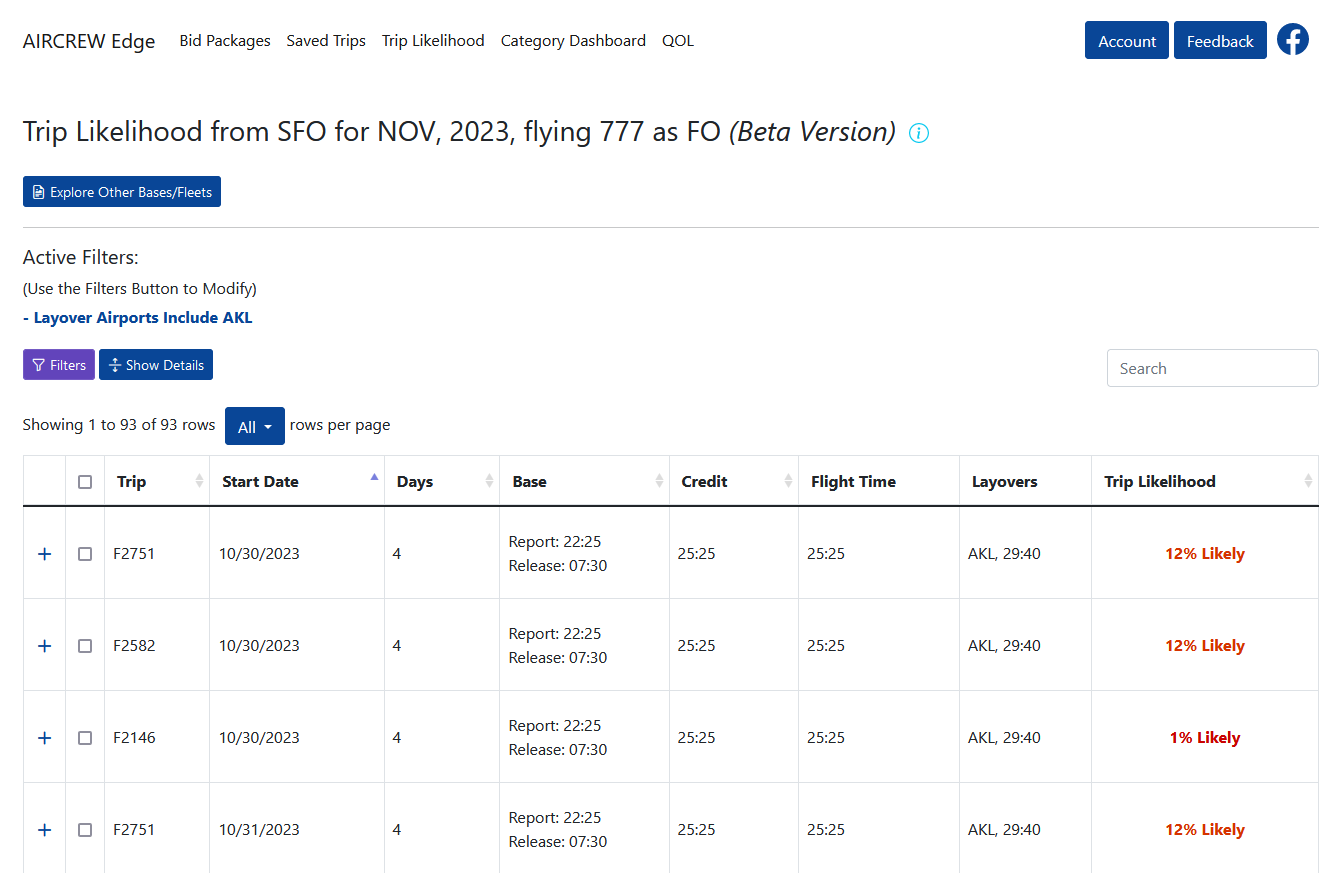The height and width of the screenshot is (873, 1341).
Task: Check the box for trip F2751 on 10/31/2023
Action: [x=85, y=830]
